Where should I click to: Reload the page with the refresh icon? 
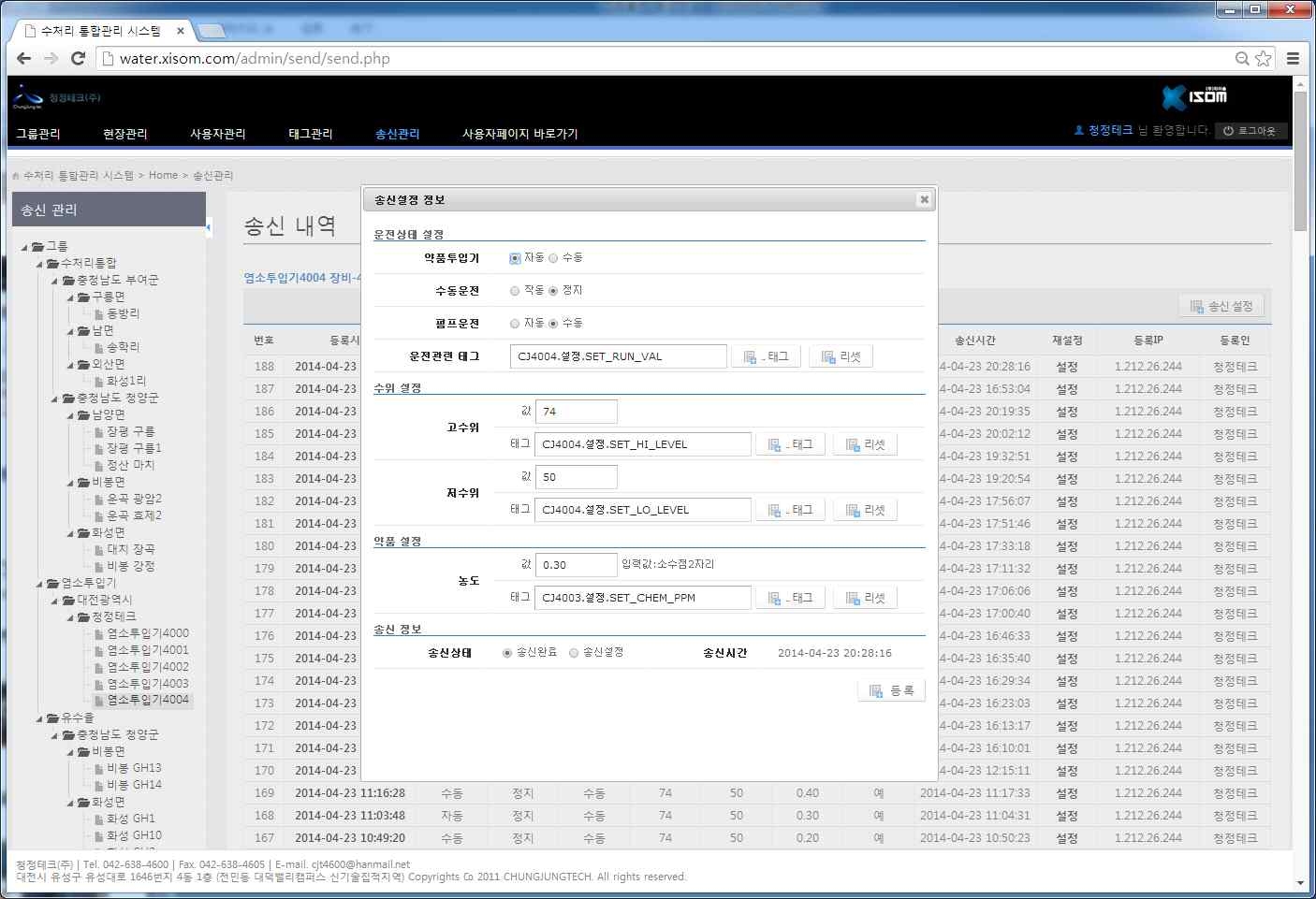pyautogui.click(x=79, y=58)
